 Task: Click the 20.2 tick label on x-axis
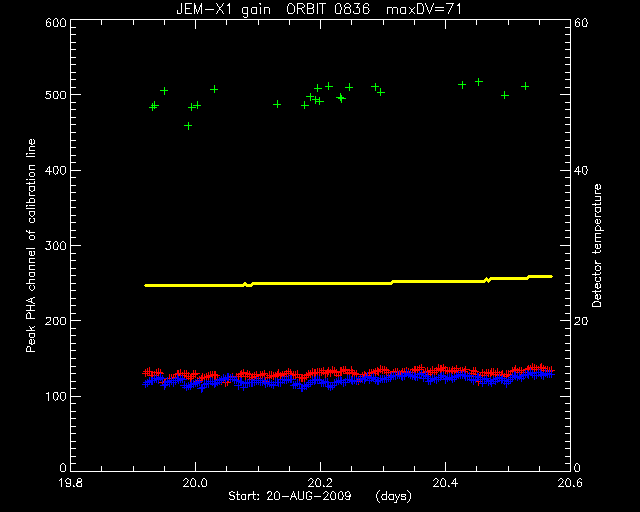[320, 483]
